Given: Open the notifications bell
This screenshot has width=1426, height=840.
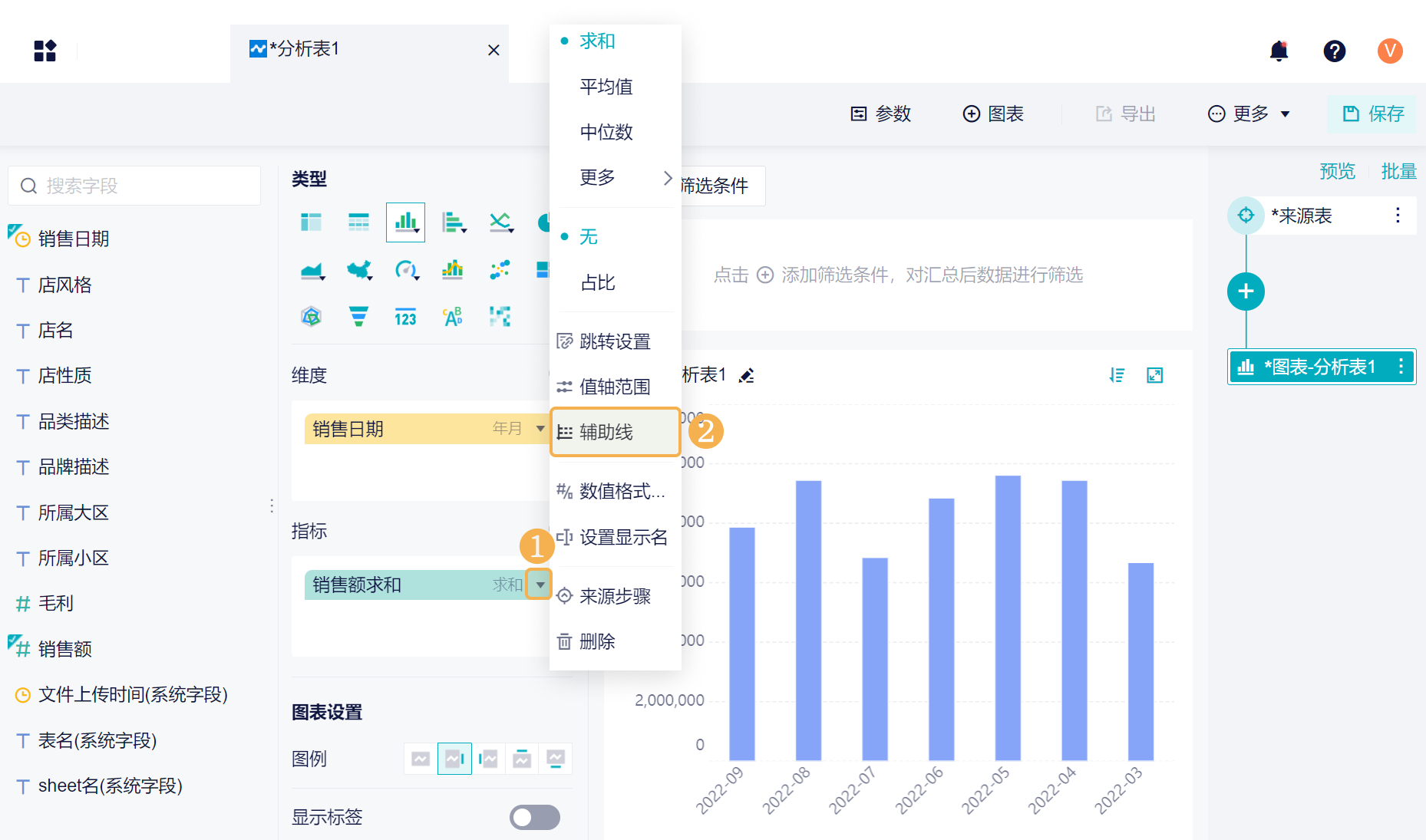Looking at the screenshot, I should click(1279, 51).
